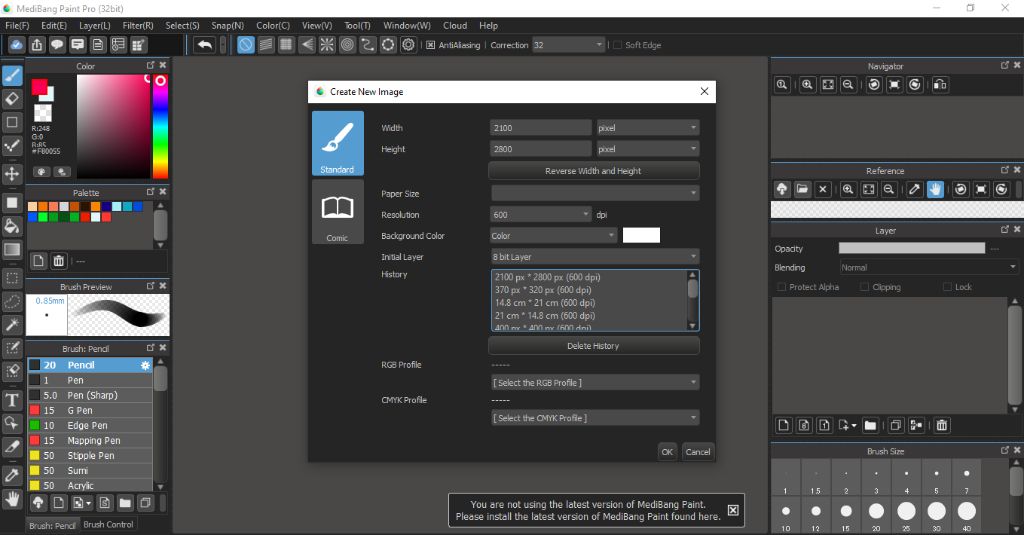
Task: Select the Brush tool in left toolbar
Action: [12, 76]
